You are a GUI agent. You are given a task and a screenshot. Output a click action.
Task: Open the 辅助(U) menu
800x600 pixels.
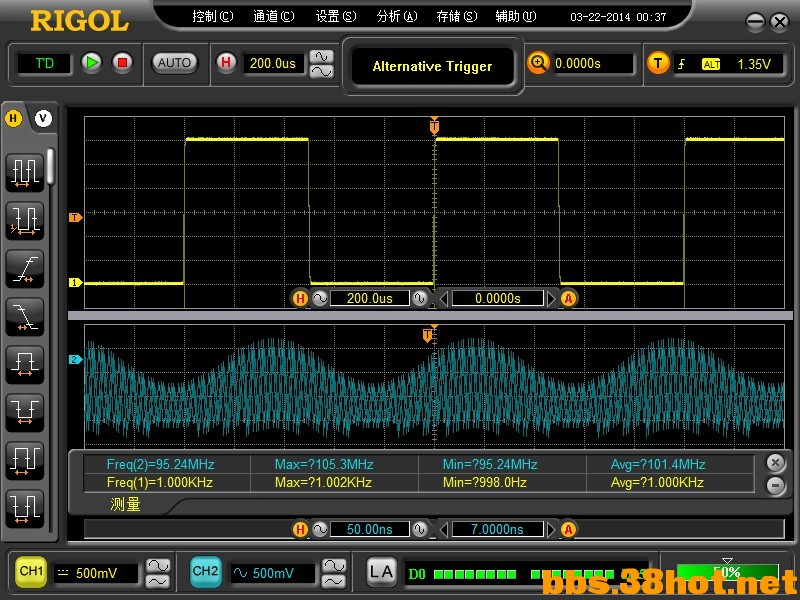(516, 17)
